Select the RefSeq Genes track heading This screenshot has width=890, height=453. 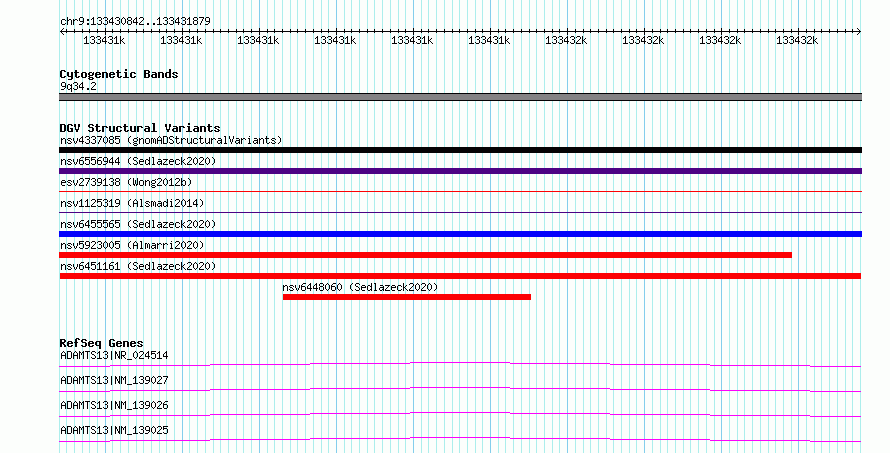click(101, 343)
